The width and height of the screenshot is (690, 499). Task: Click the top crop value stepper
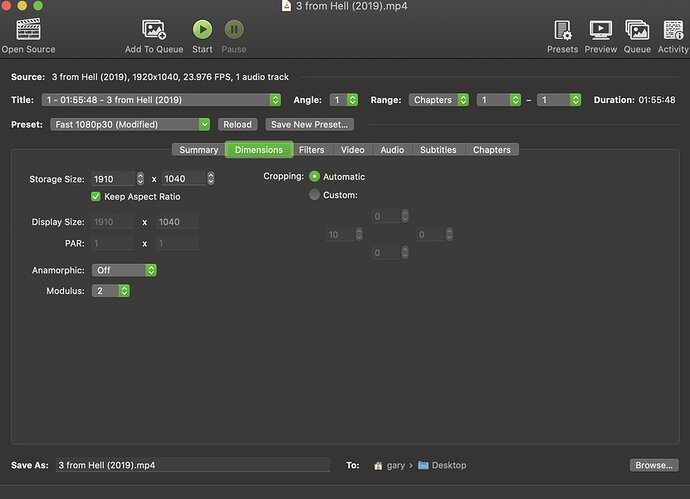(x=405, y=216)
